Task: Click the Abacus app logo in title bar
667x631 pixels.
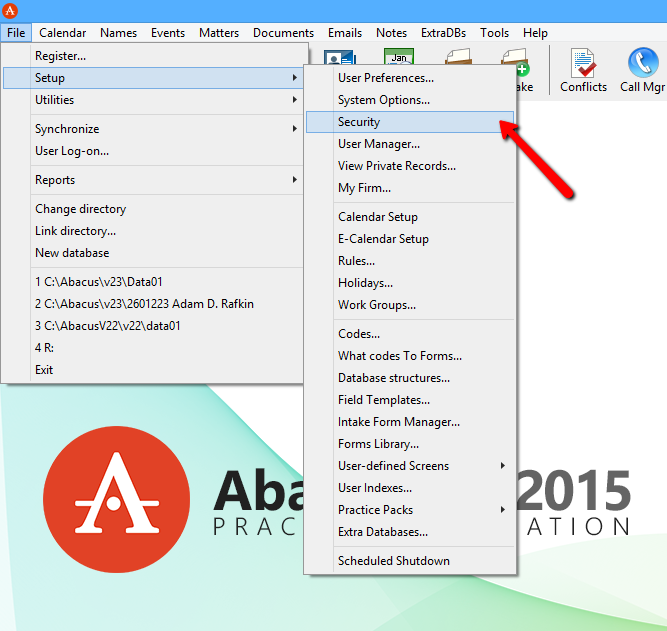Action: pos(10,11)
